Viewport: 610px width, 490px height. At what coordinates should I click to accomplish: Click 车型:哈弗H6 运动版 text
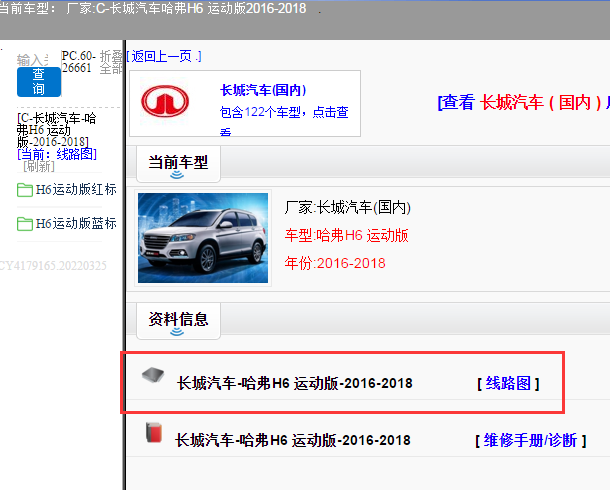tap(347, 235)
